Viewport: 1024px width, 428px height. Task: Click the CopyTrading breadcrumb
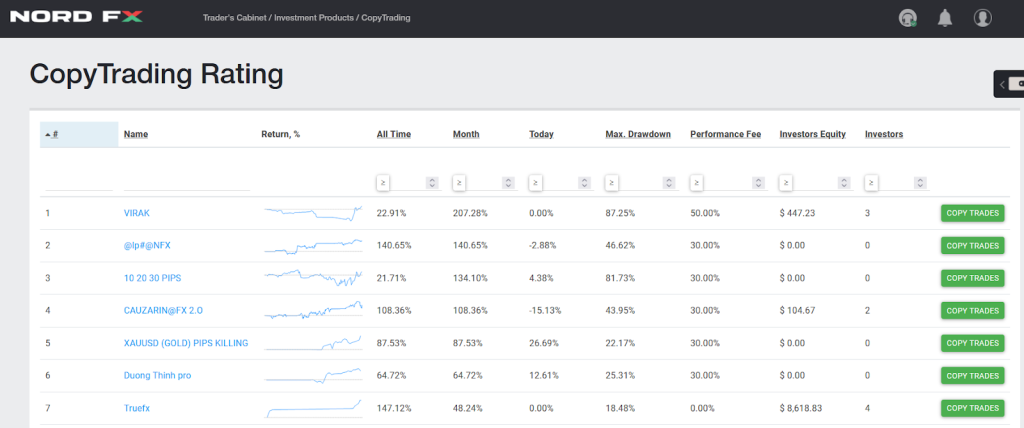(386, 18)
